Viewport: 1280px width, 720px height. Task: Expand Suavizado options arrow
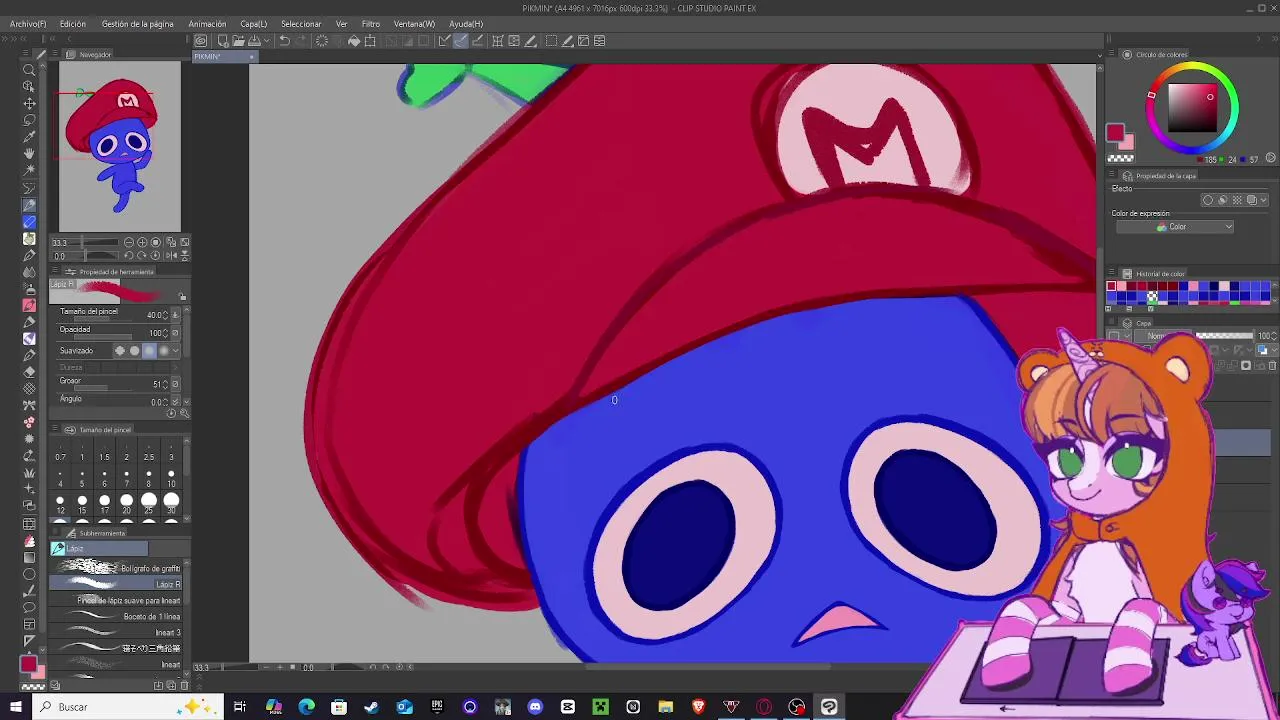(x=177, y=351)
